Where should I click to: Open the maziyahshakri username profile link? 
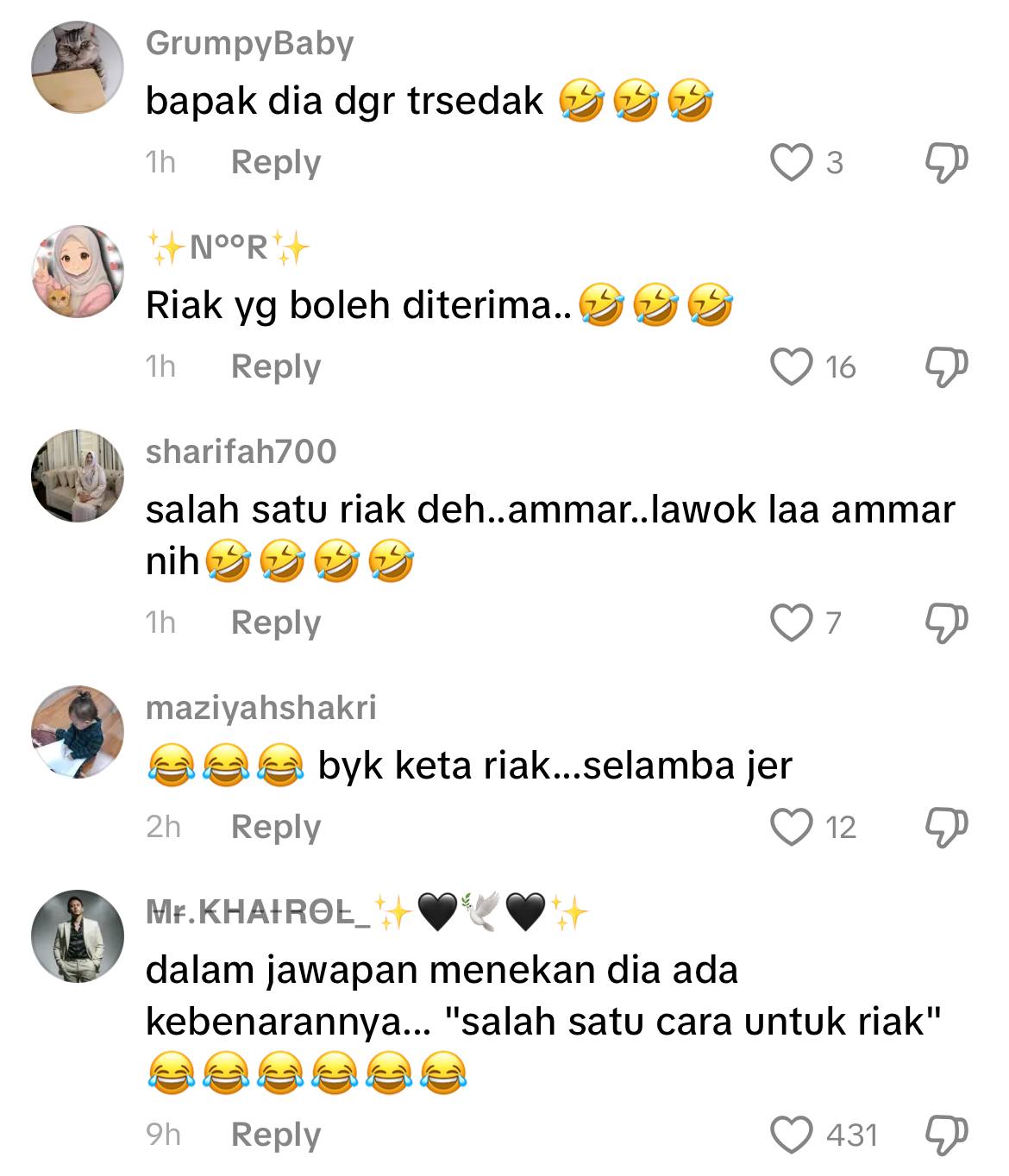coord(261,708)
